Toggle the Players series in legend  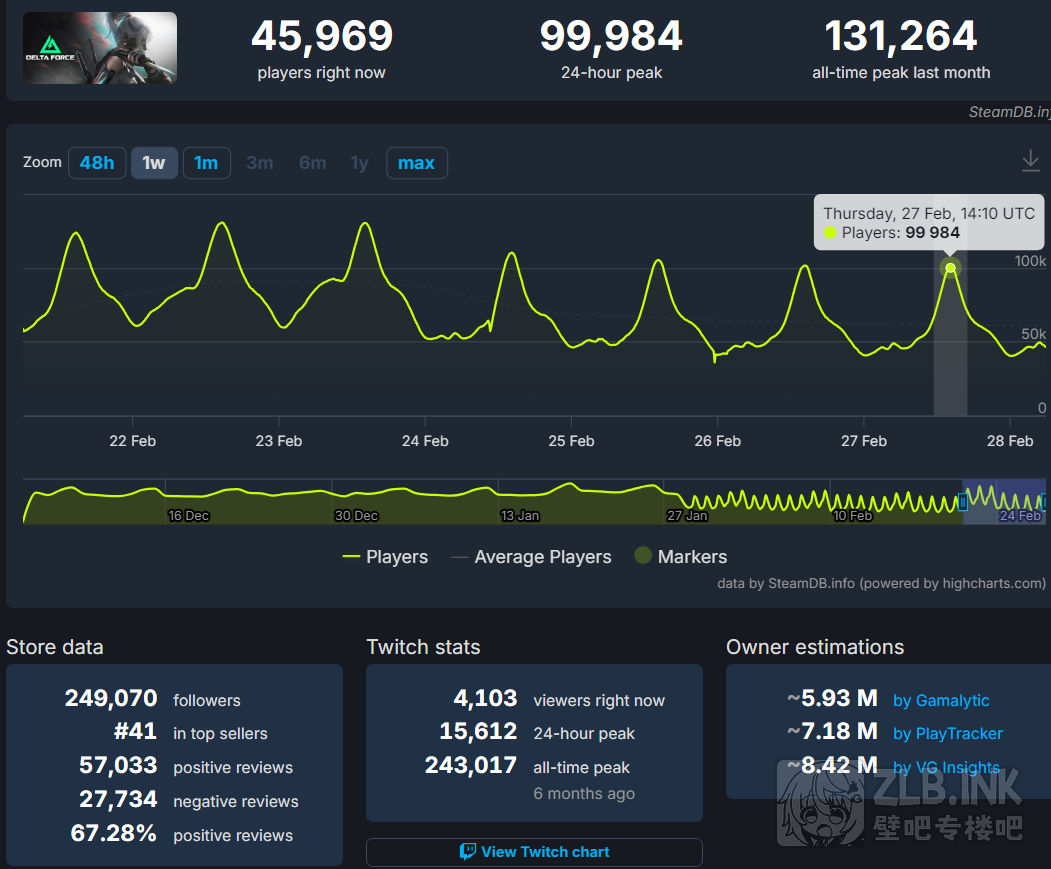(x=386, y=557)
